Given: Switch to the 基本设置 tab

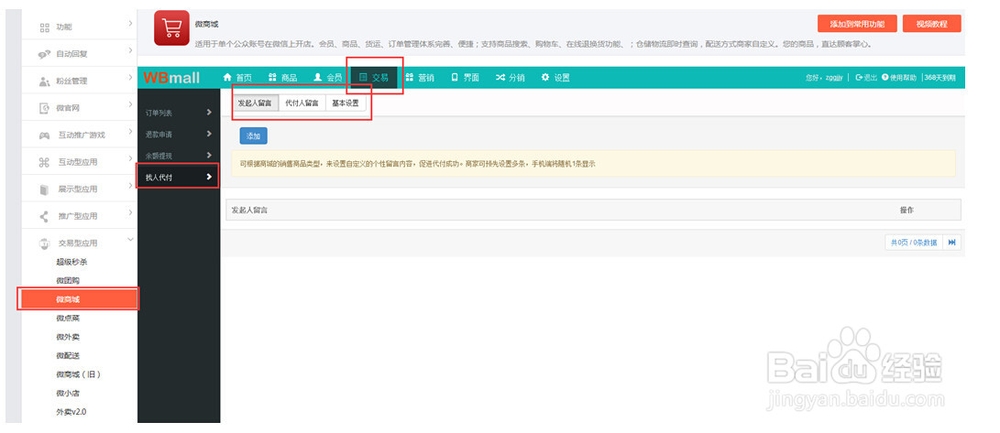Looking at the screenshot, I should (346, 103).
